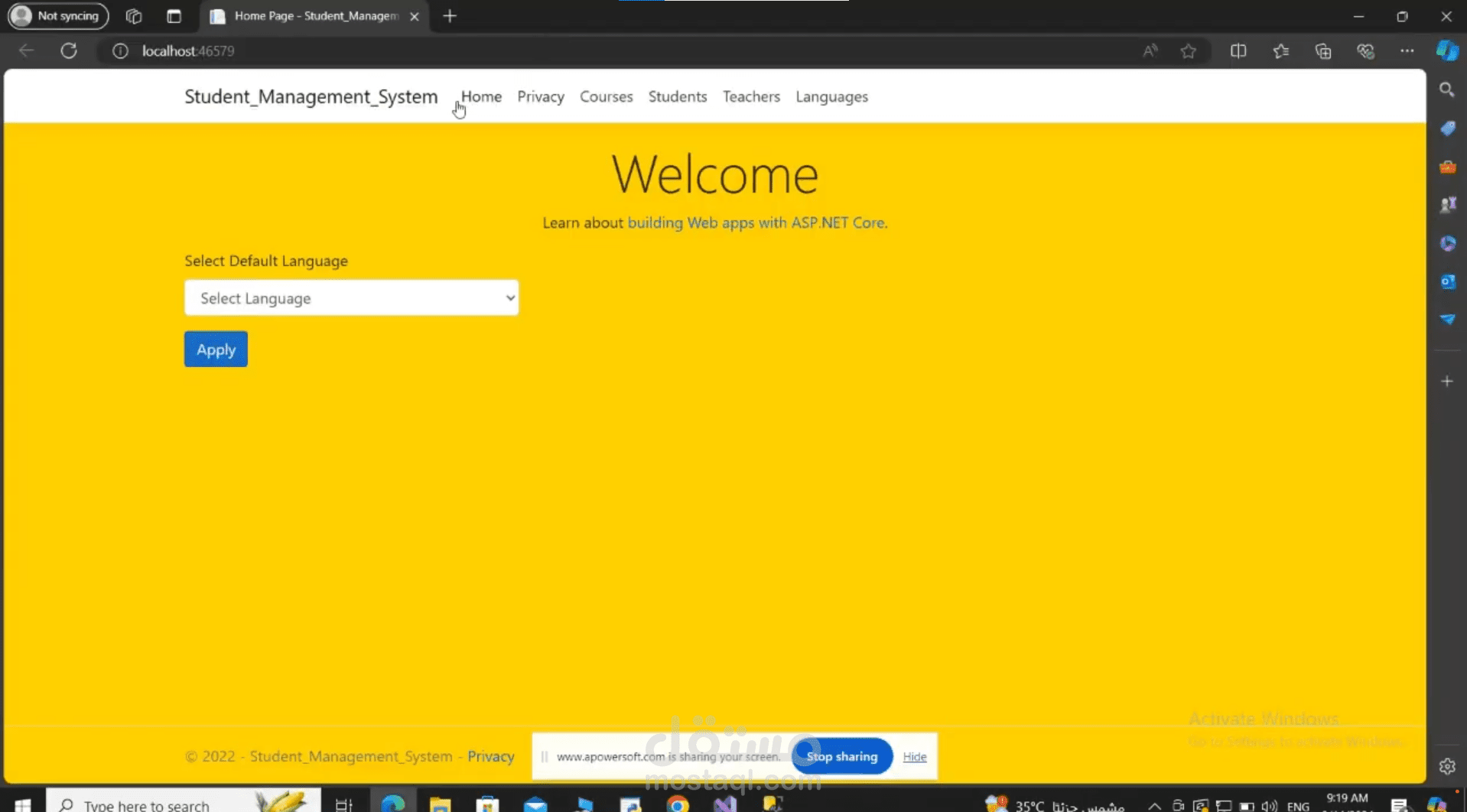Open Microsoft 365 in sidebar
This screenshot has height=812, width=1467.
tap(1447, 243)
